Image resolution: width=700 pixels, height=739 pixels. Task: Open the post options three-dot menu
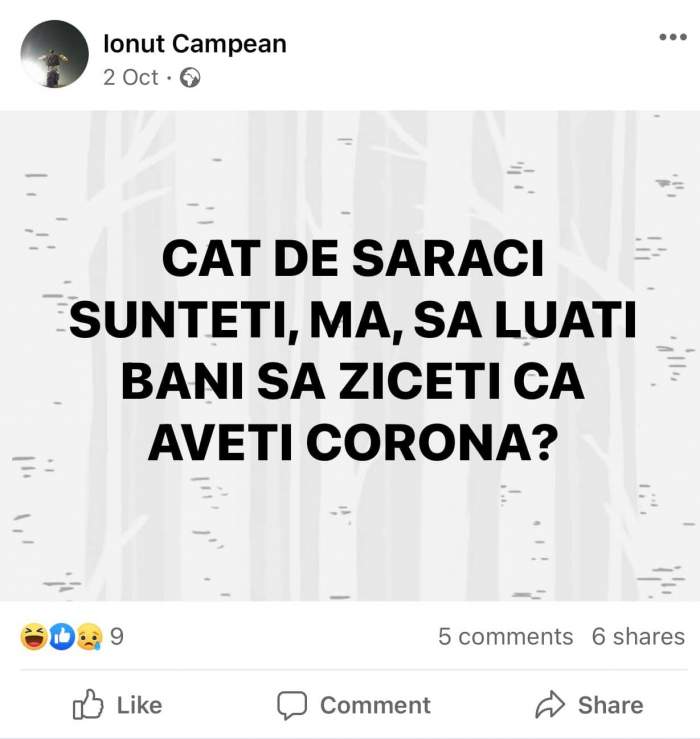pyautogui.click(x=672, y=39)
